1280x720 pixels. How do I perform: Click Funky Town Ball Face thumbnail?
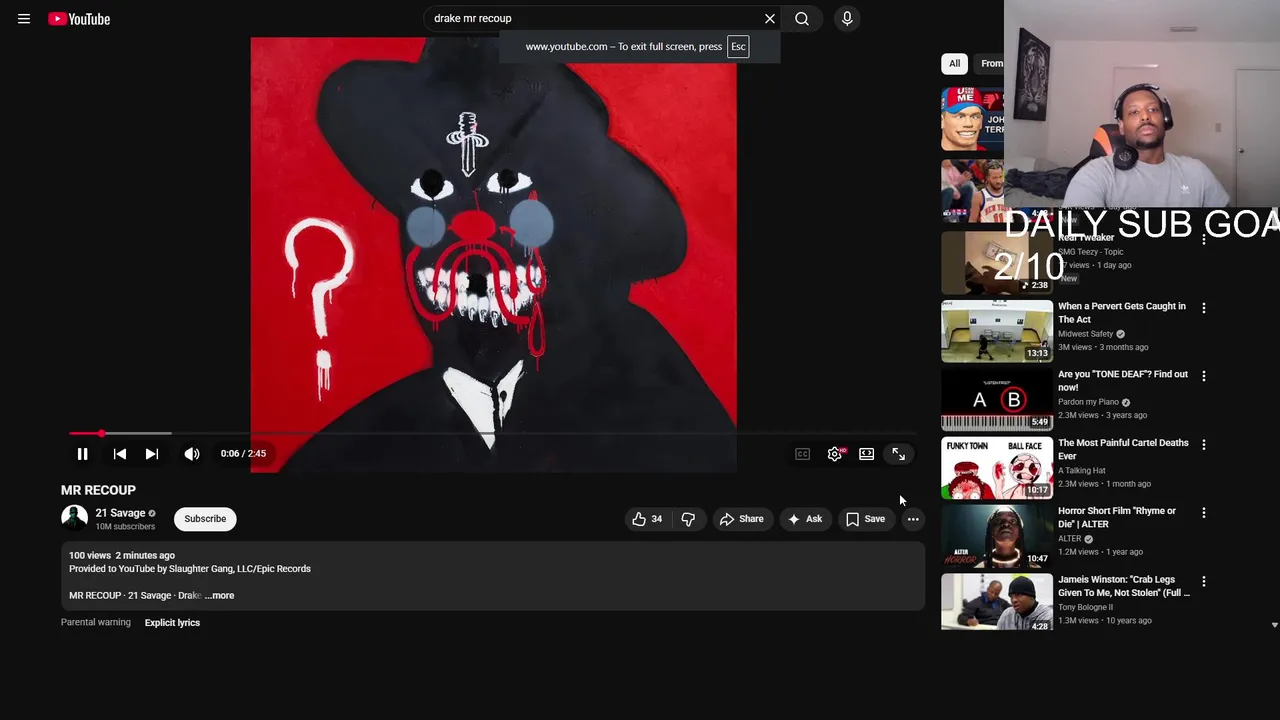[x=997, y=467]
